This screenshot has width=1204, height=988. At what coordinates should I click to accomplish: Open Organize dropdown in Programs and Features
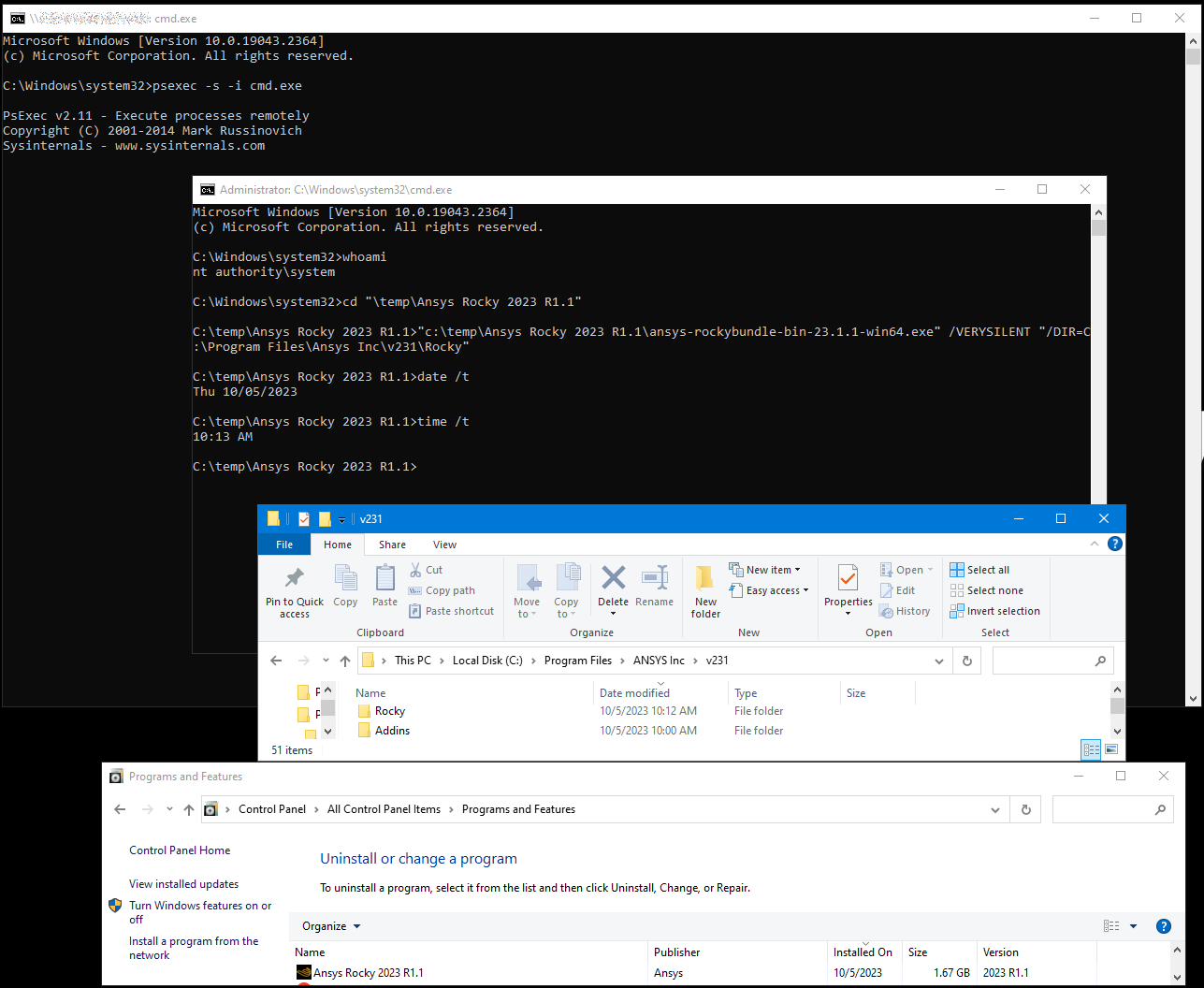(331, 926)
